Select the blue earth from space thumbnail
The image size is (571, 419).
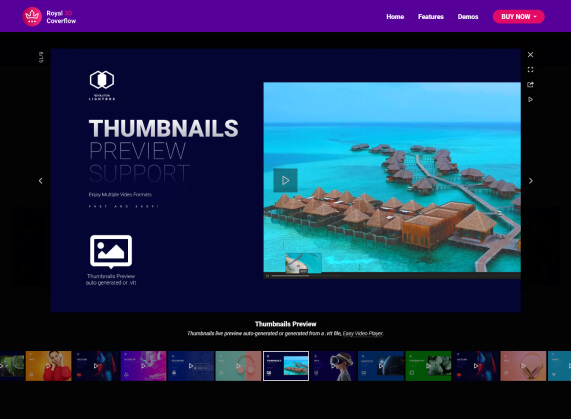click(381, 366)
